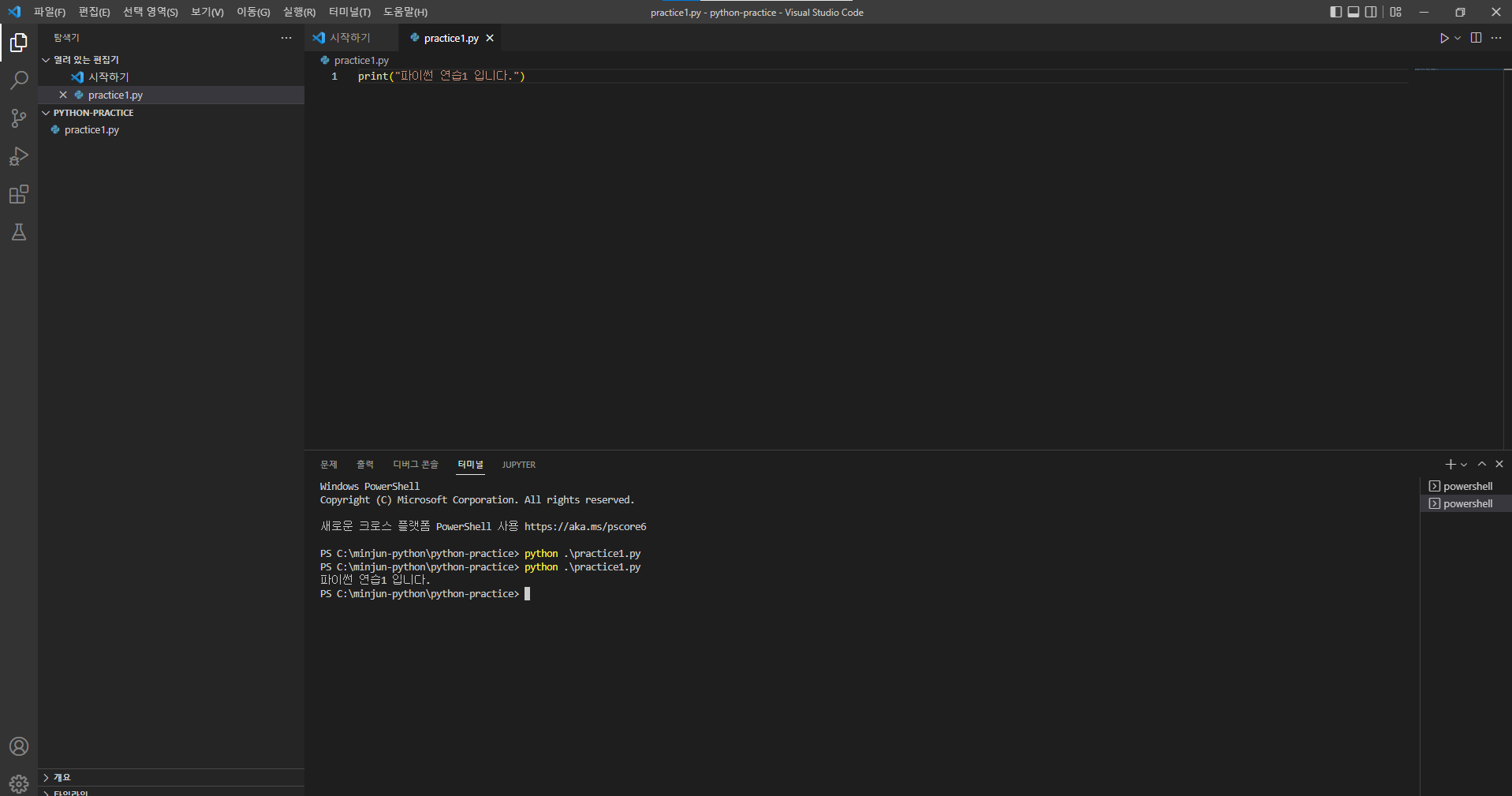Image resolution: width=1512 pixels, height=796 pixels.
Task: Minimize the VS Code window
Action: [1424, 12]
